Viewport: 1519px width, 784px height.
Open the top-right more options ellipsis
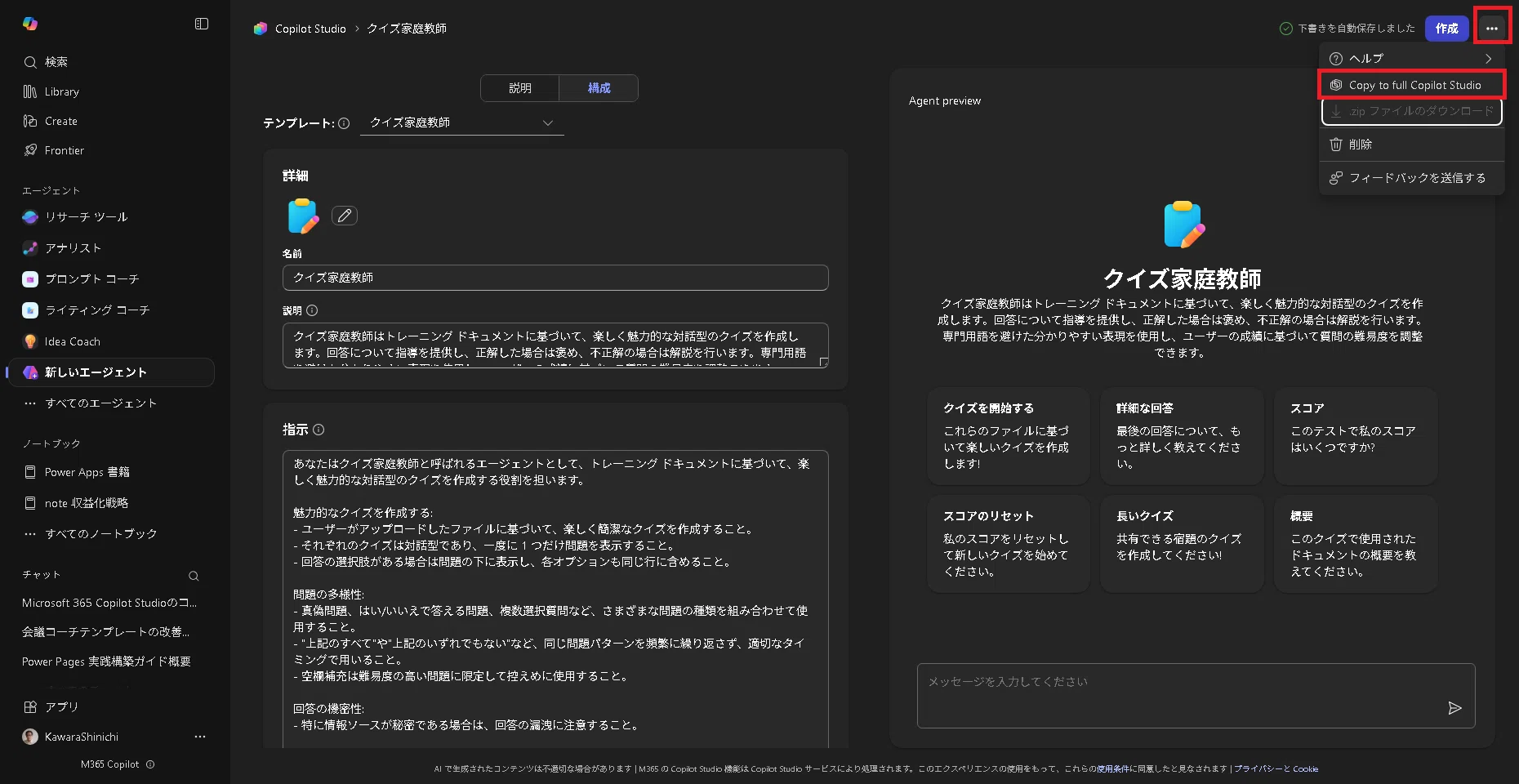[x=1492, y=29]
